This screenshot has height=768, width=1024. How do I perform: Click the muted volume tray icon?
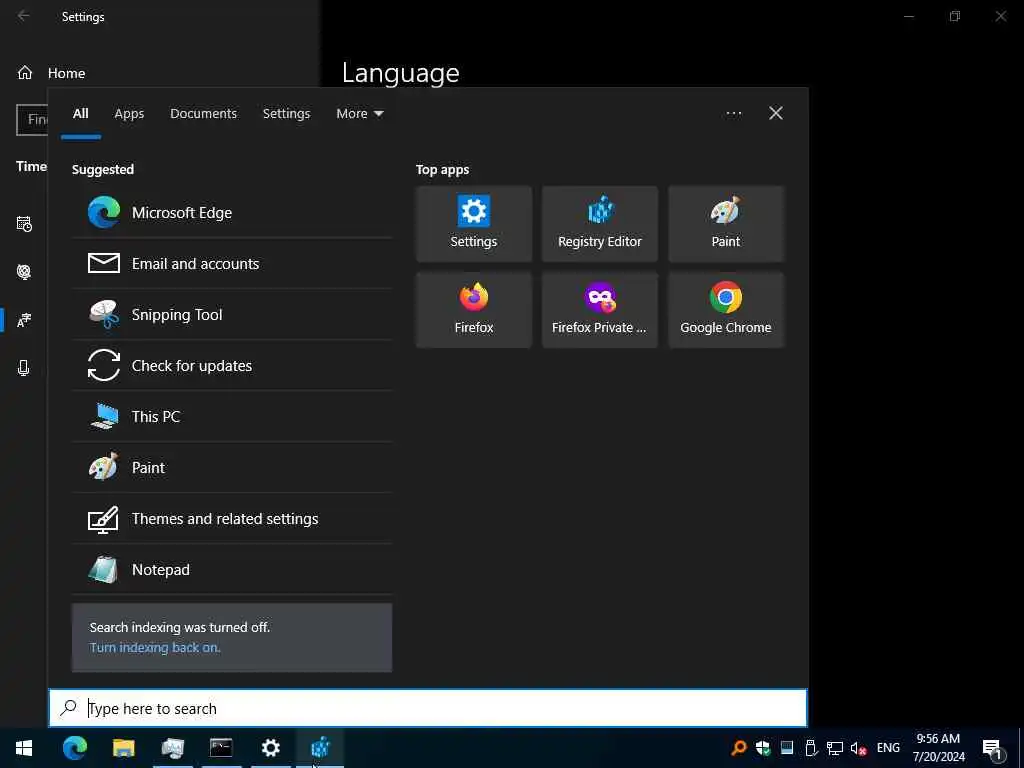[x=858, y=748]
